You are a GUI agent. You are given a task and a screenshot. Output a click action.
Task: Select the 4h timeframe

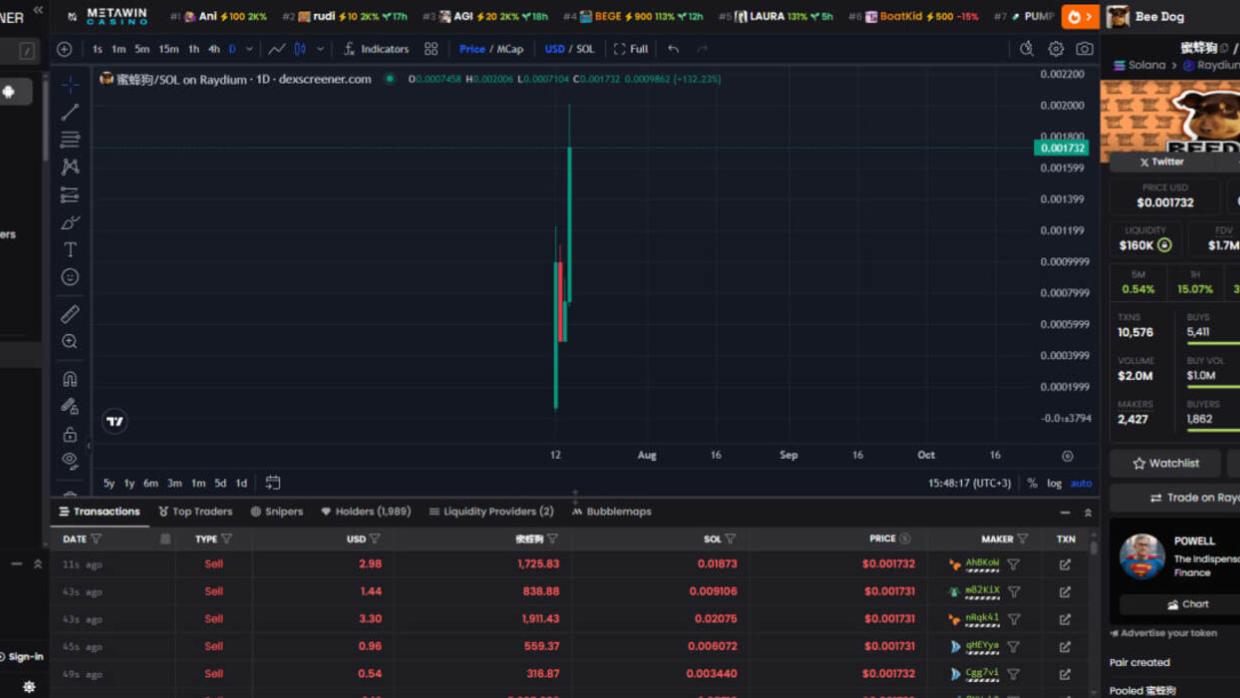tap(213, 49)
